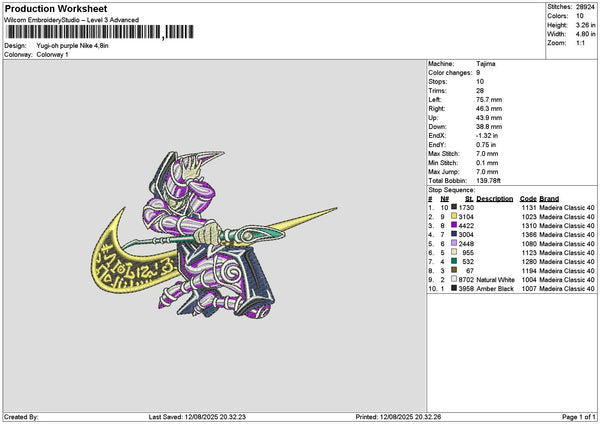Click "Madeira Classic 40" in the code 1023 row
The image size is (600, 424).
pyautogui.click(x=567, y=217)
